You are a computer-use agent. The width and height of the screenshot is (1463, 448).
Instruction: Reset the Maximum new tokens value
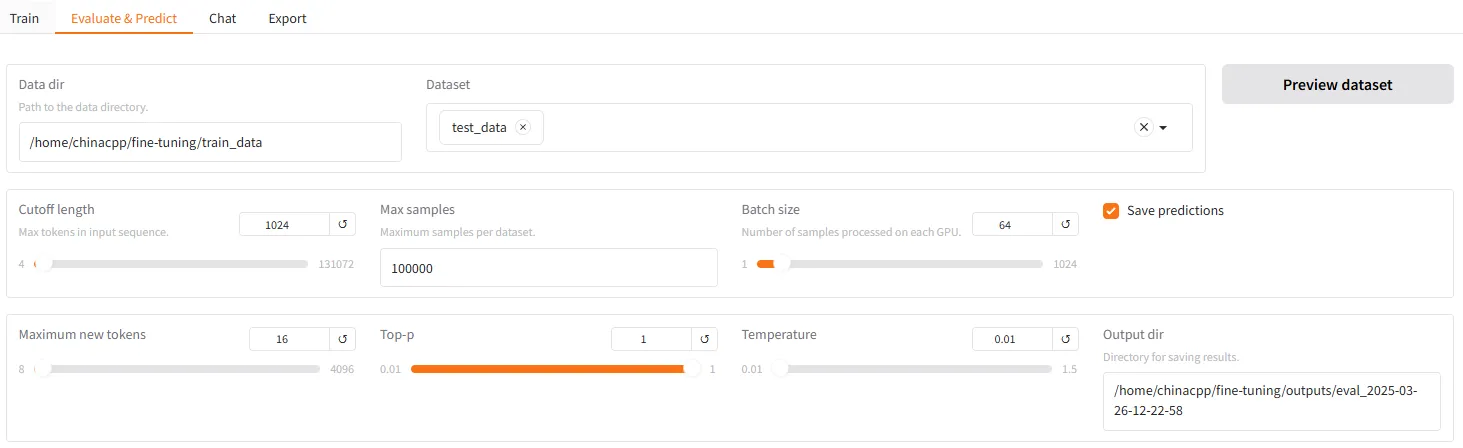pyautogui.click(x=342, y=339)
